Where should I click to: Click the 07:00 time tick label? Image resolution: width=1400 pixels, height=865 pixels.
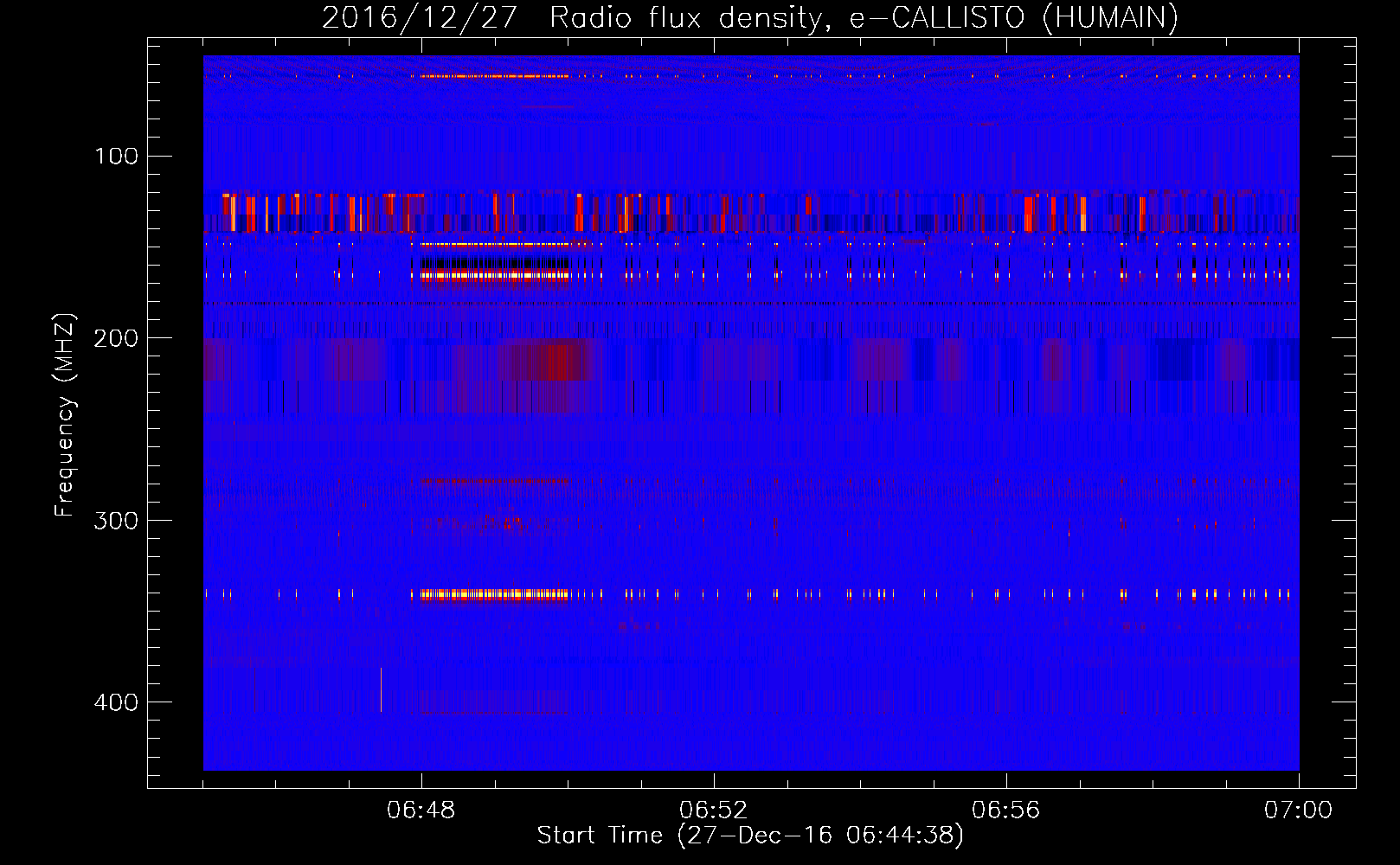[x=1298, y=811]
